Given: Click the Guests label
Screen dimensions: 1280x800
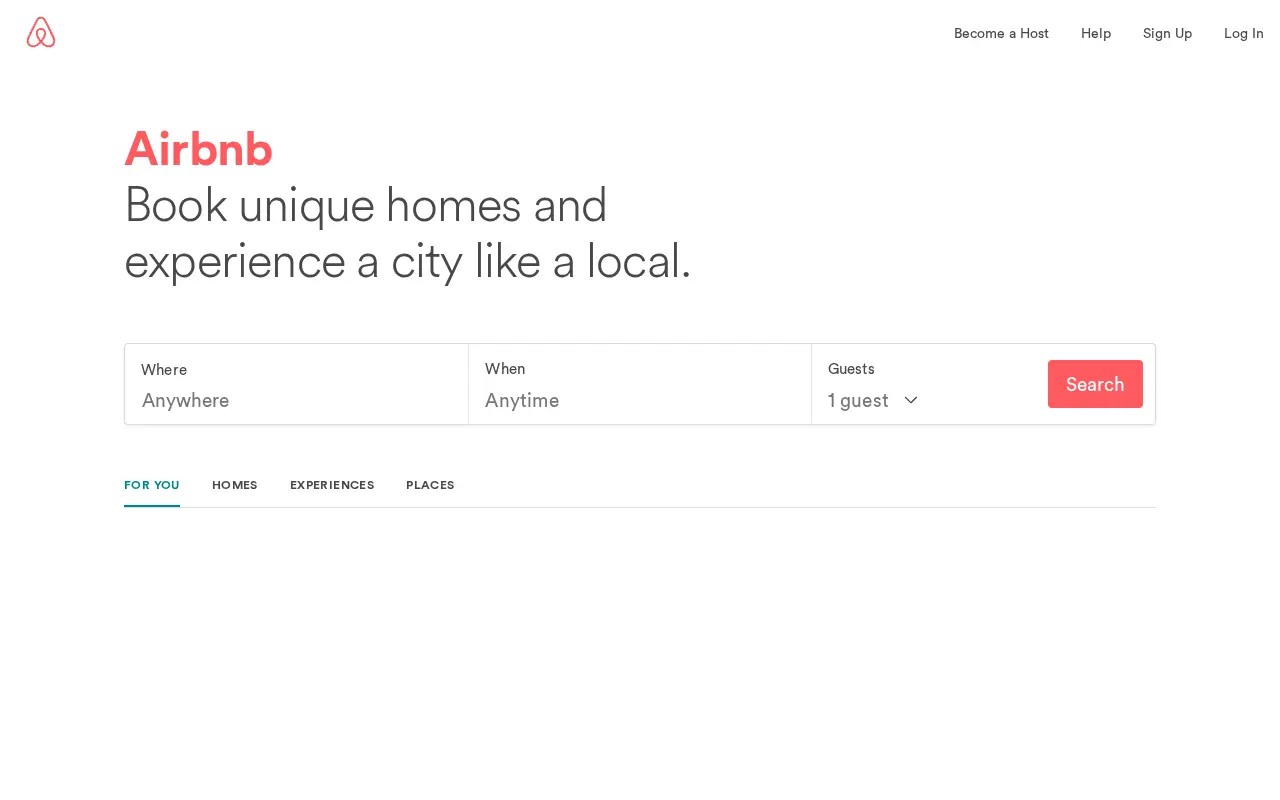Looking at the screenshot, I should point(851,369).
